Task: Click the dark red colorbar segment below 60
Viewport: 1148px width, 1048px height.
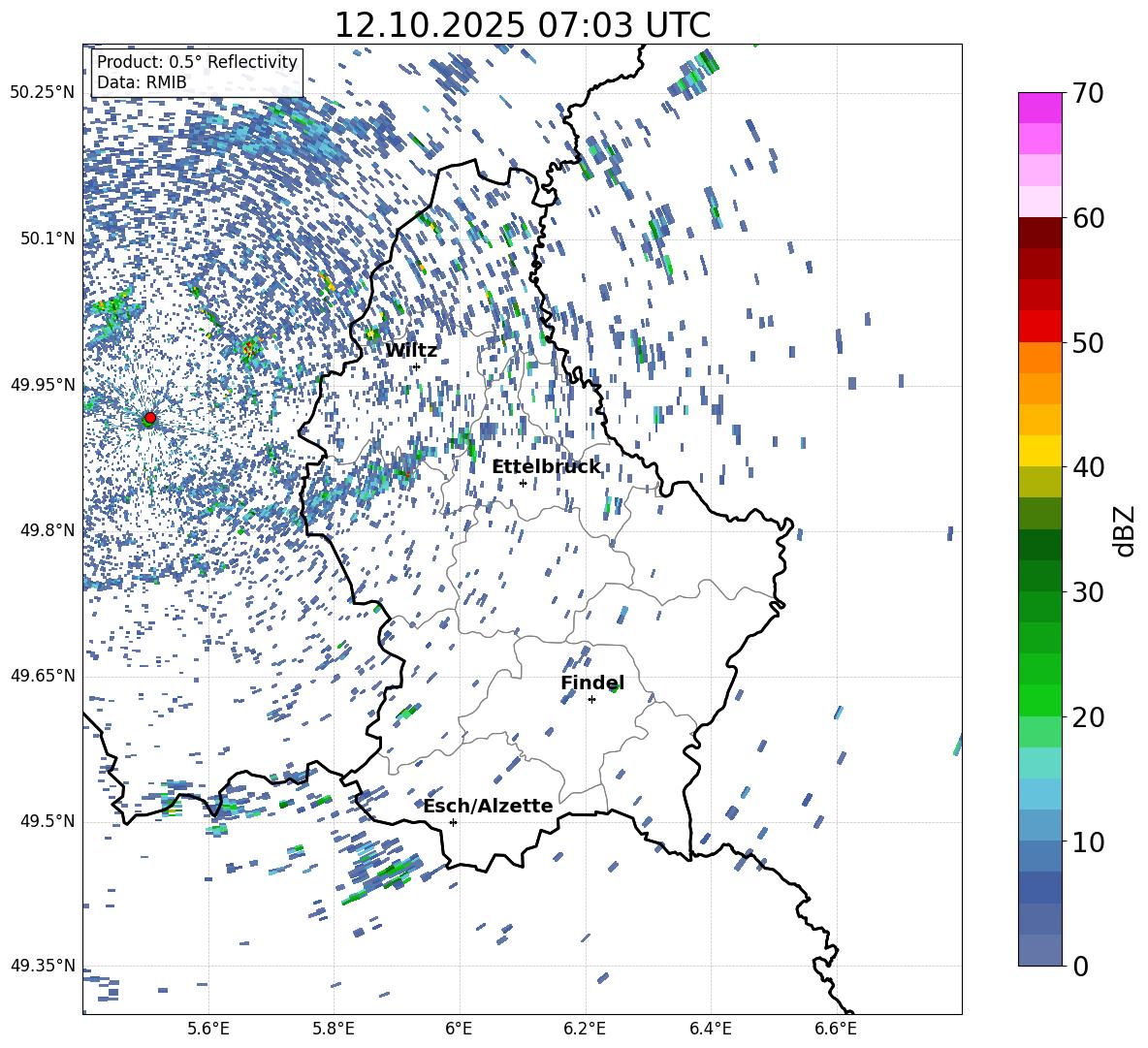Action: coord(1040,234)
